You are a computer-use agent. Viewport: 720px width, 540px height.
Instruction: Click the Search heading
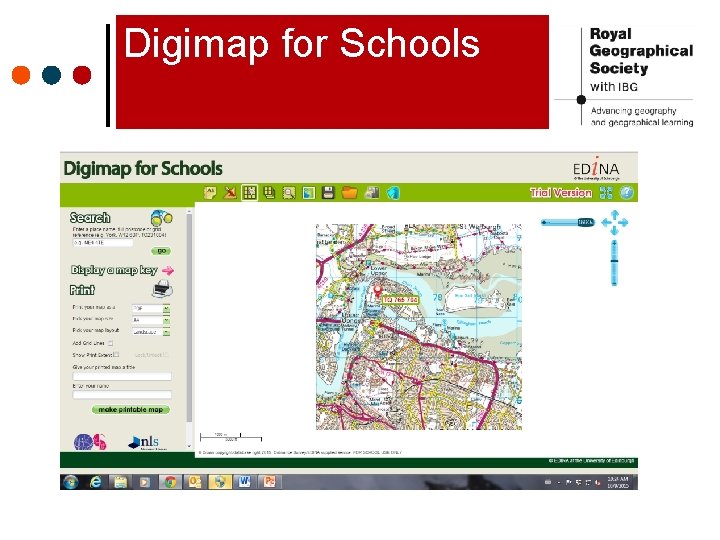[90, 218]
